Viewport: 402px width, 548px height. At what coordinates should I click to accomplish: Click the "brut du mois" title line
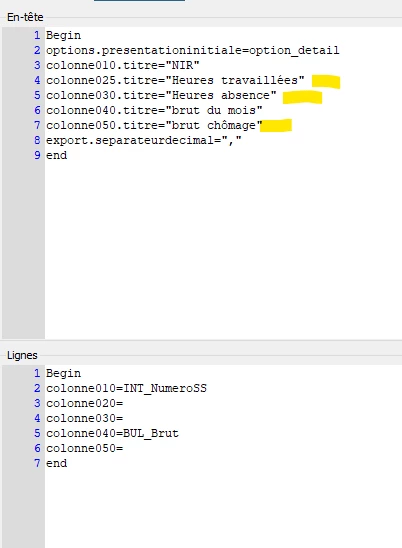154,110
